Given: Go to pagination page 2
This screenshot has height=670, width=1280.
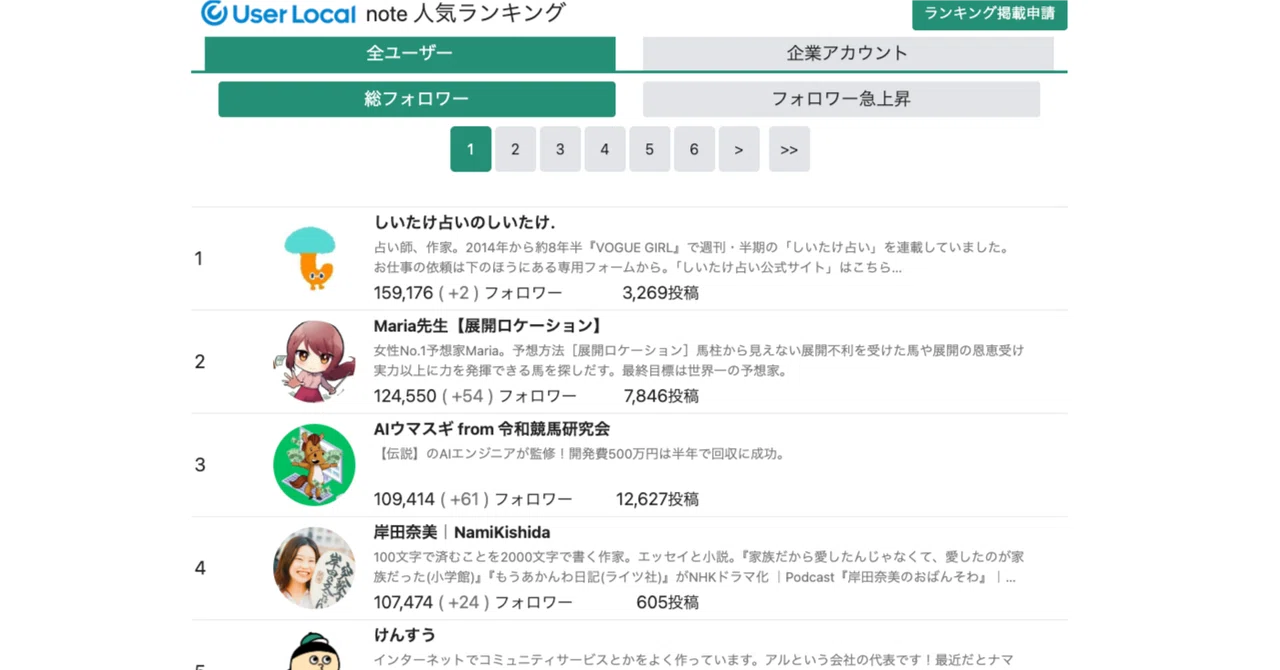Looking at the screenshot, I should pos(515,149).
